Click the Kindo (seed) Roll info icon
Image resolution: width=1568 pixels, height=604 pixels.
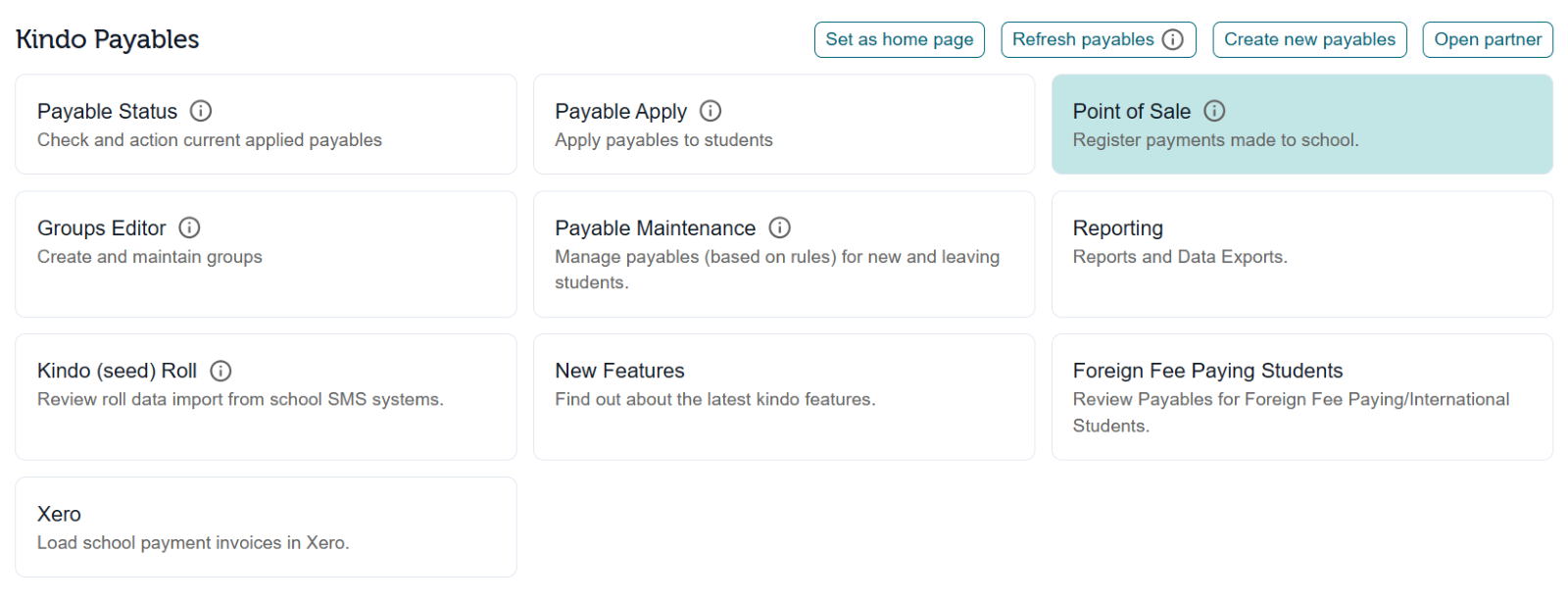click(220, 371)
